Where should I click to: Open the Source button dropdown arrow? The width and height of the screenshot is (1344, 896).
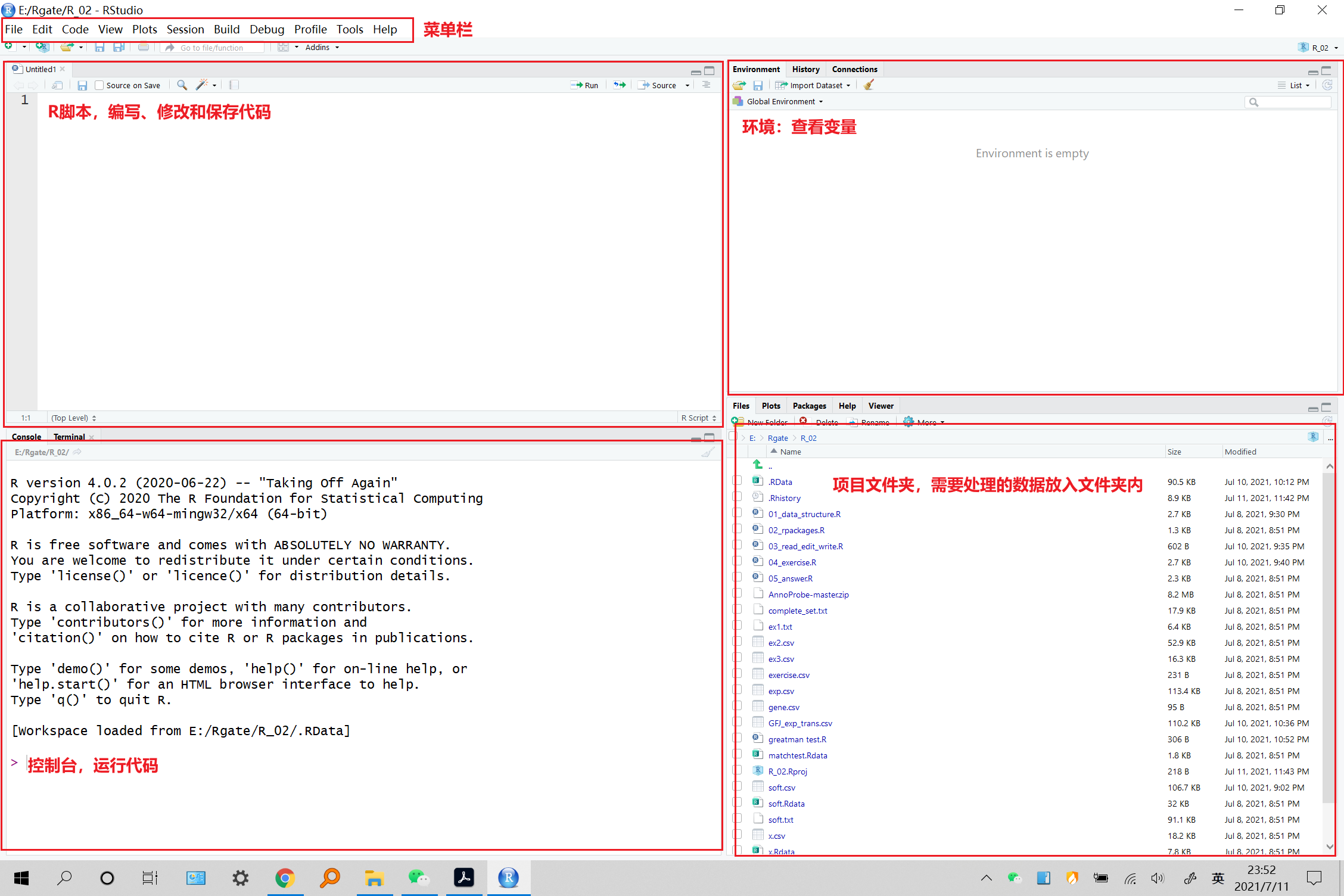click(x=687, y=85)
